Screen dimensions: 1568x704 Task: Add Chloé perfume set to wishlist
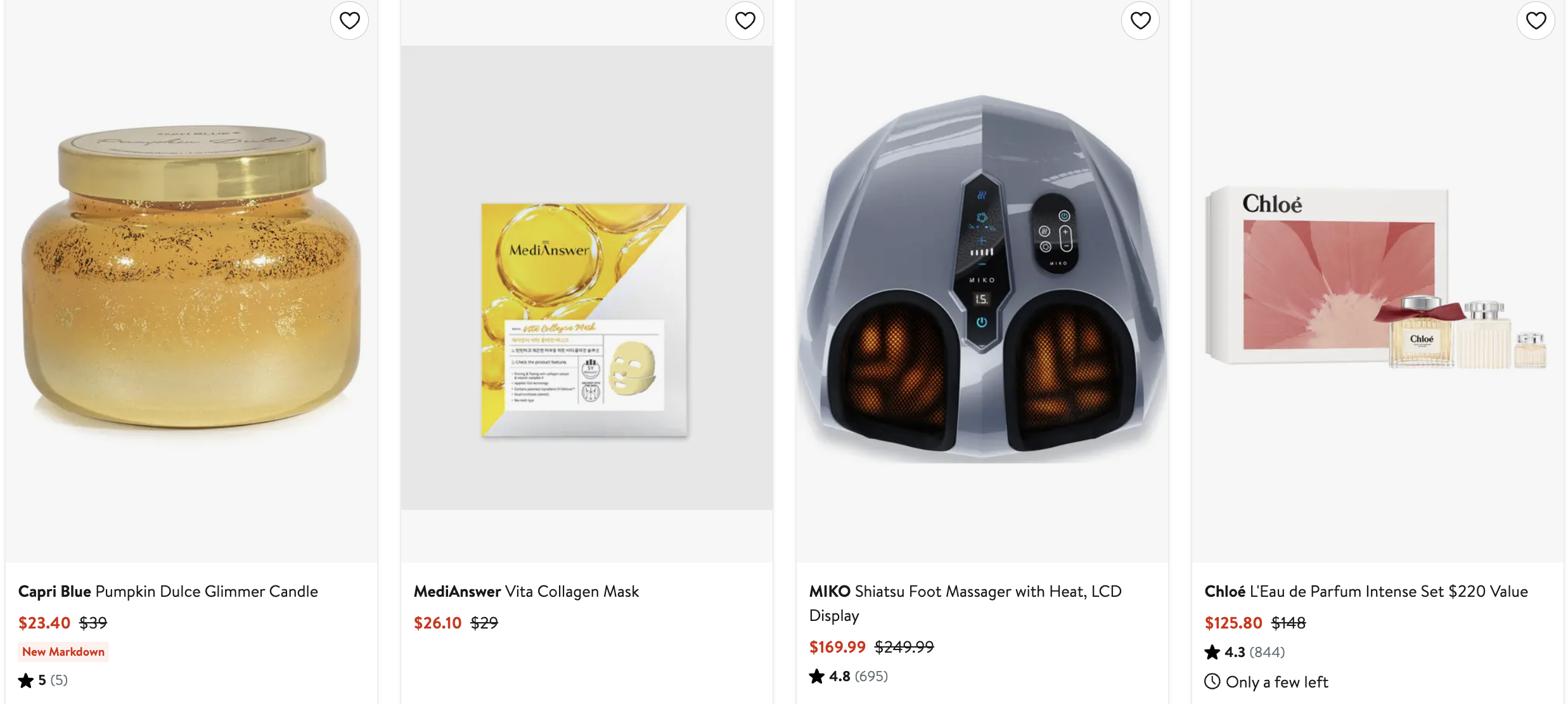(1536, 21)
